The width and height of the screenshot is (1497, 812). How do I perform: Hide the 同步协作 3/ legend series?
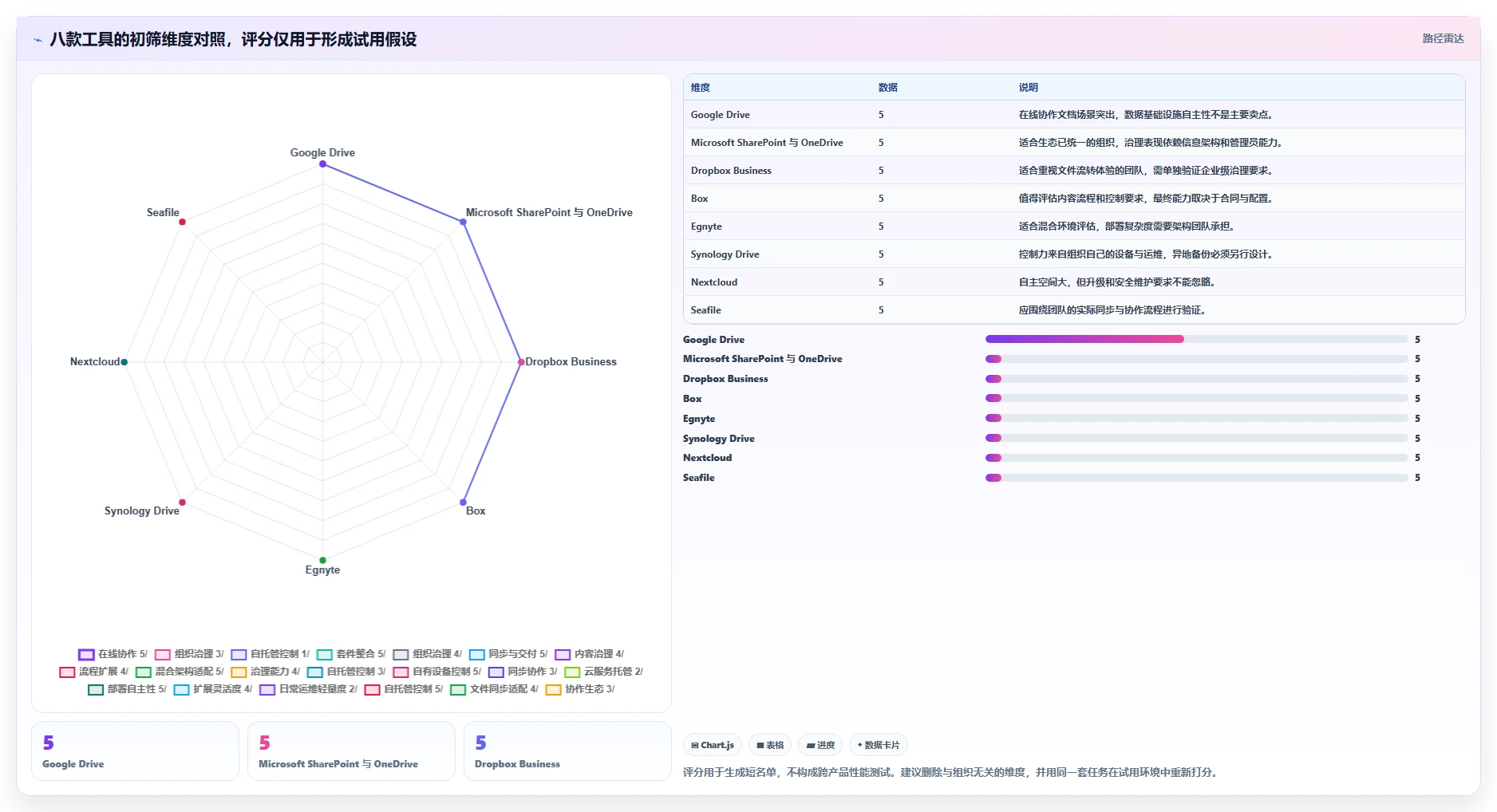523,672
